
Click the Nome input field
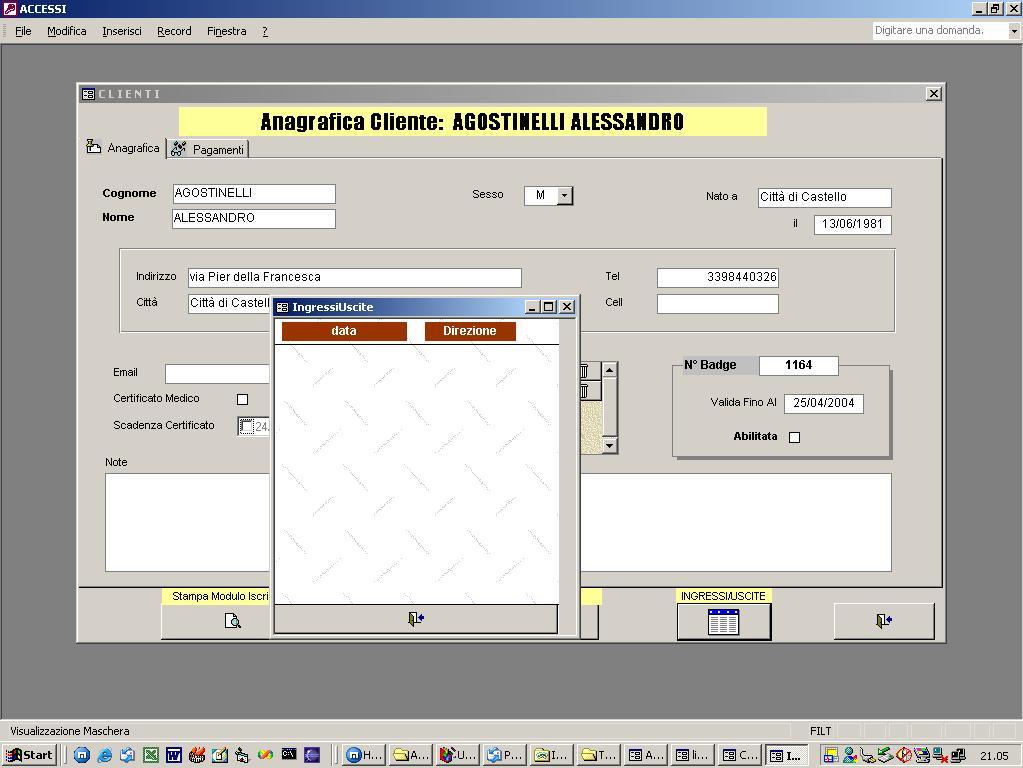click(x=254, y=219)
